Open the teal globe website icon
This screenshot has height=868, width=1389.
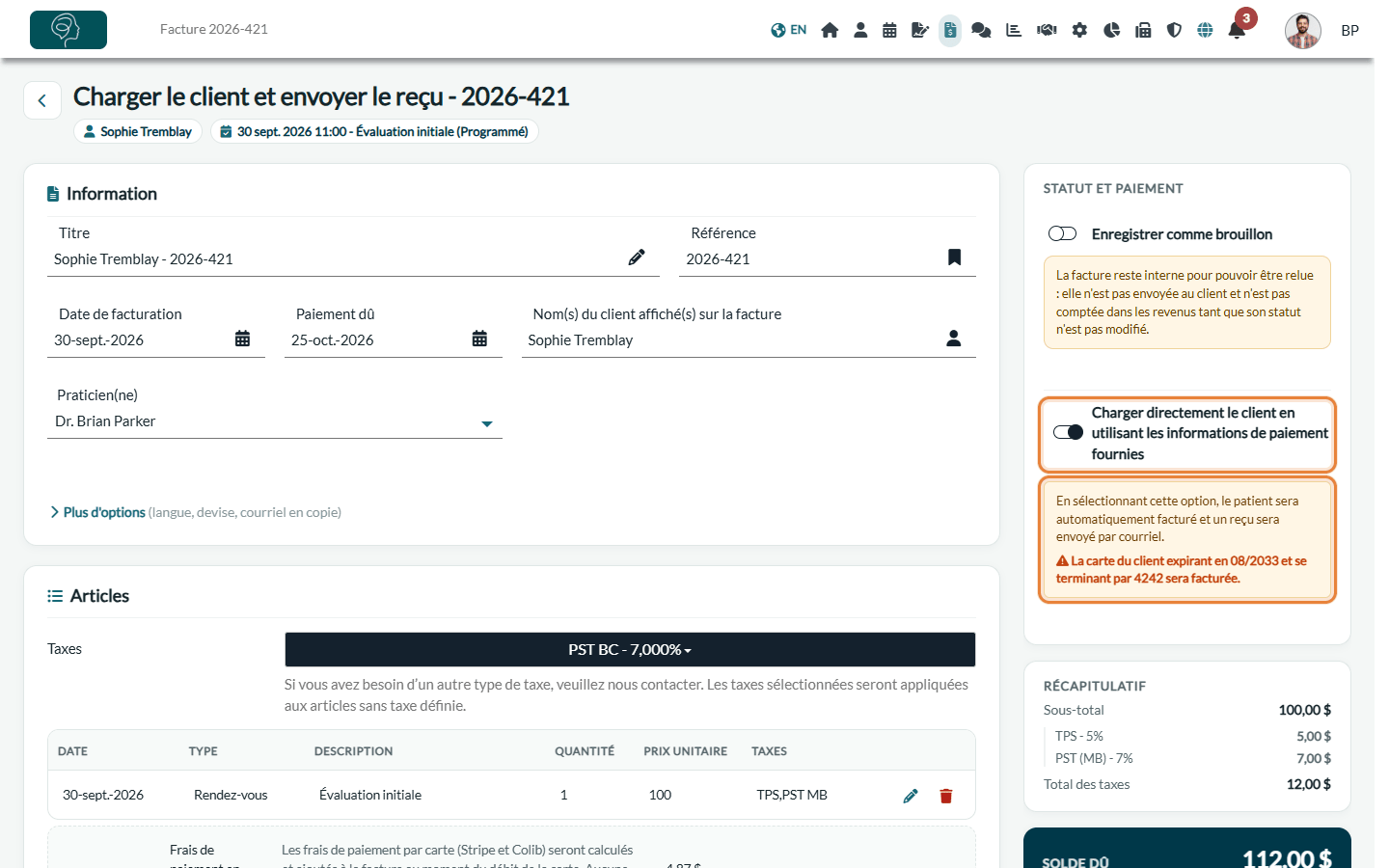tap(1205, 30)
